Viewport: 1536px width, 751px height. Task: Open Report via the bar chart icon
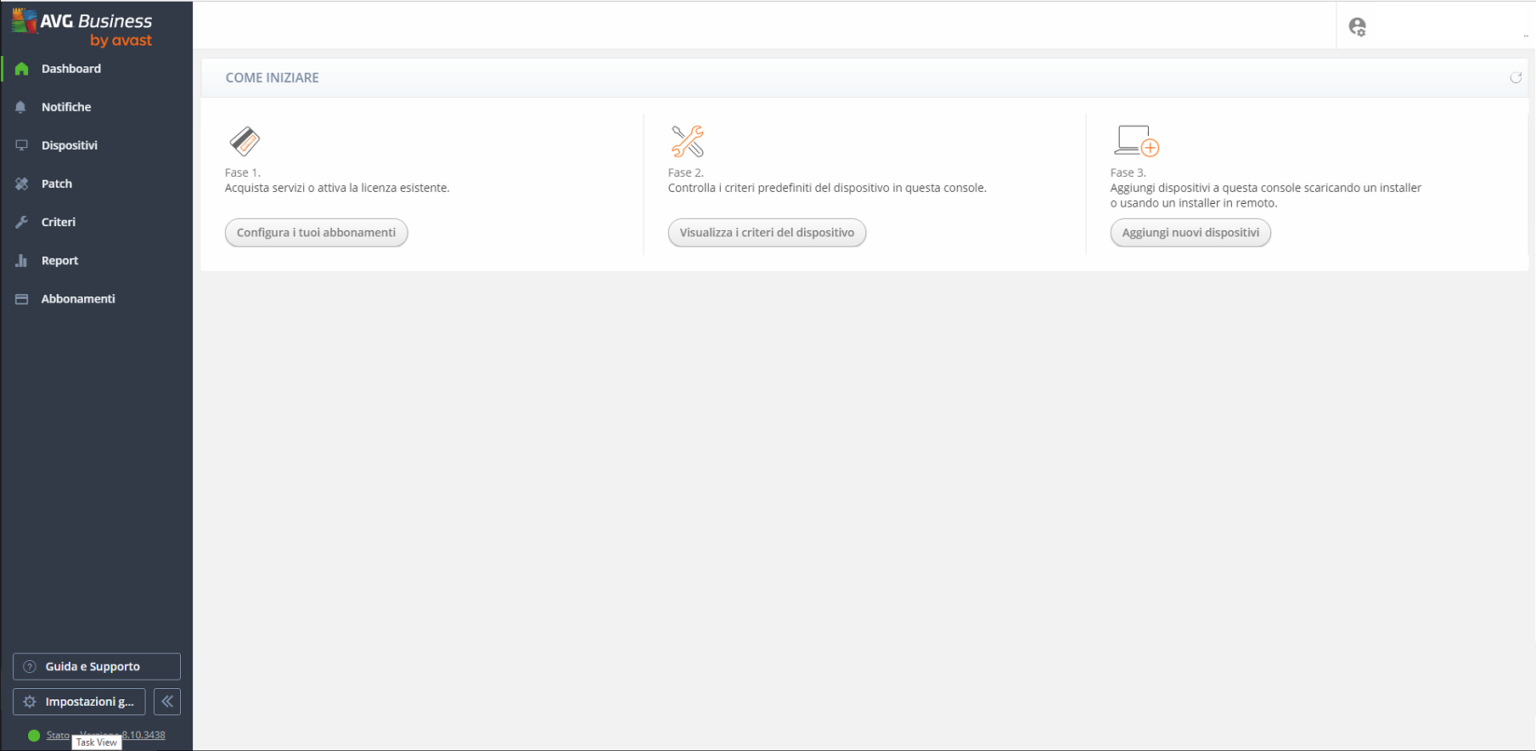click(21, 260)
